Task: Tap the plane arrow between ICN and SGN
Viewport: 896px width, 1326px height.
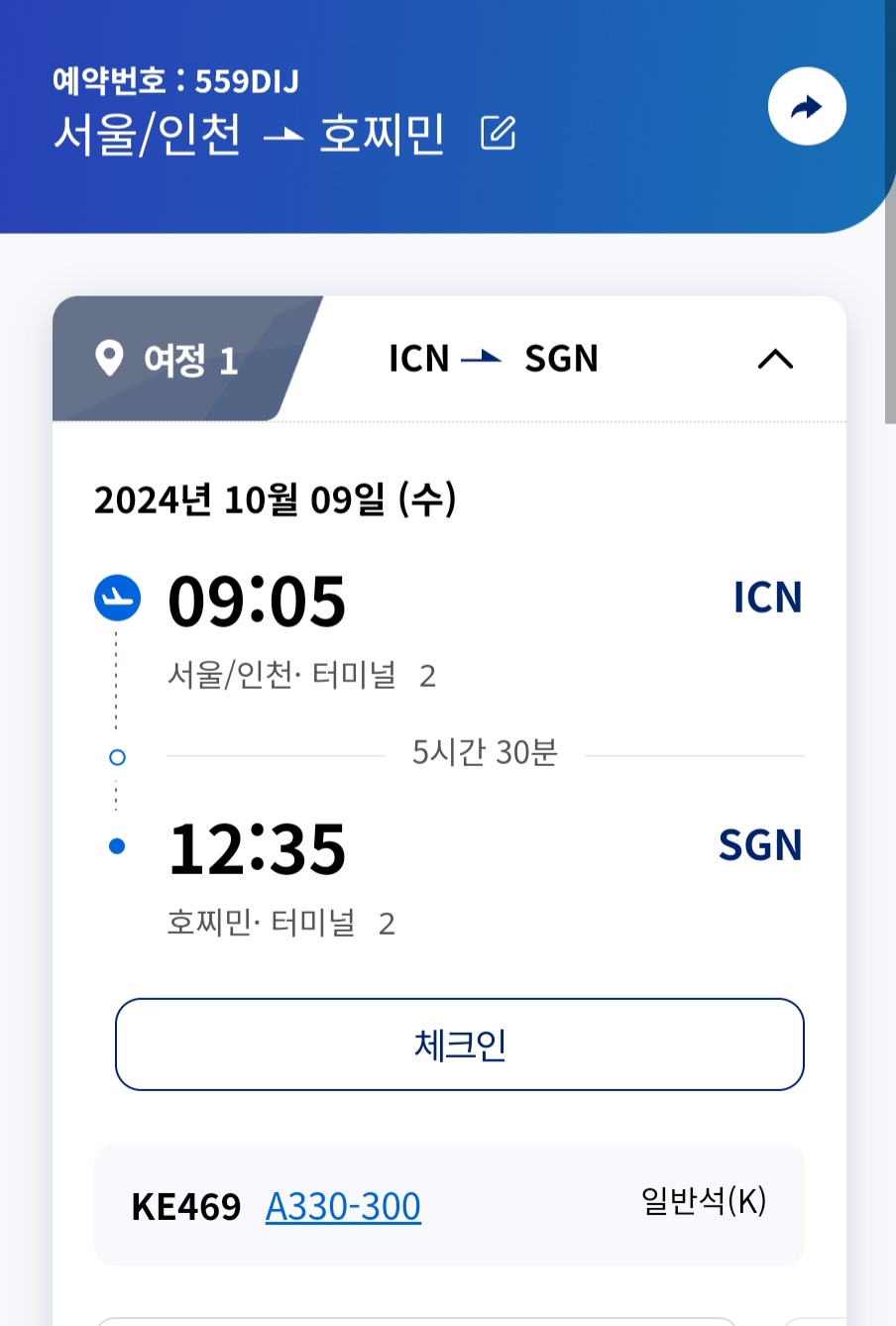Action: point(482,358)
